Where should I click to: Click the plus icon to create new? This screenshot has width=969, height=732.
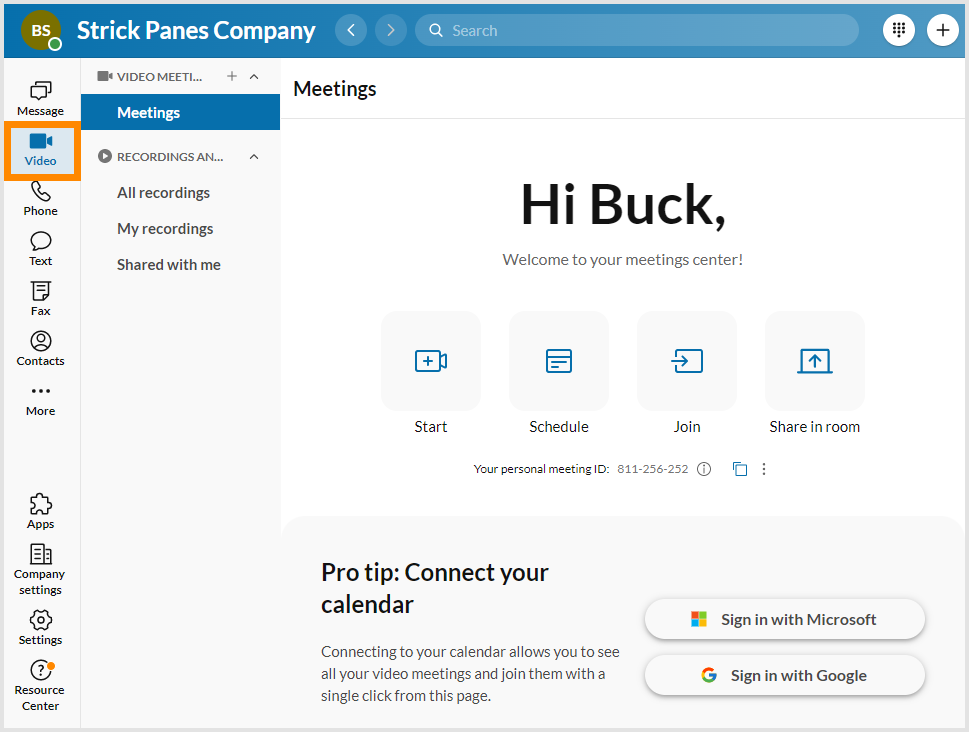[942, 30]
